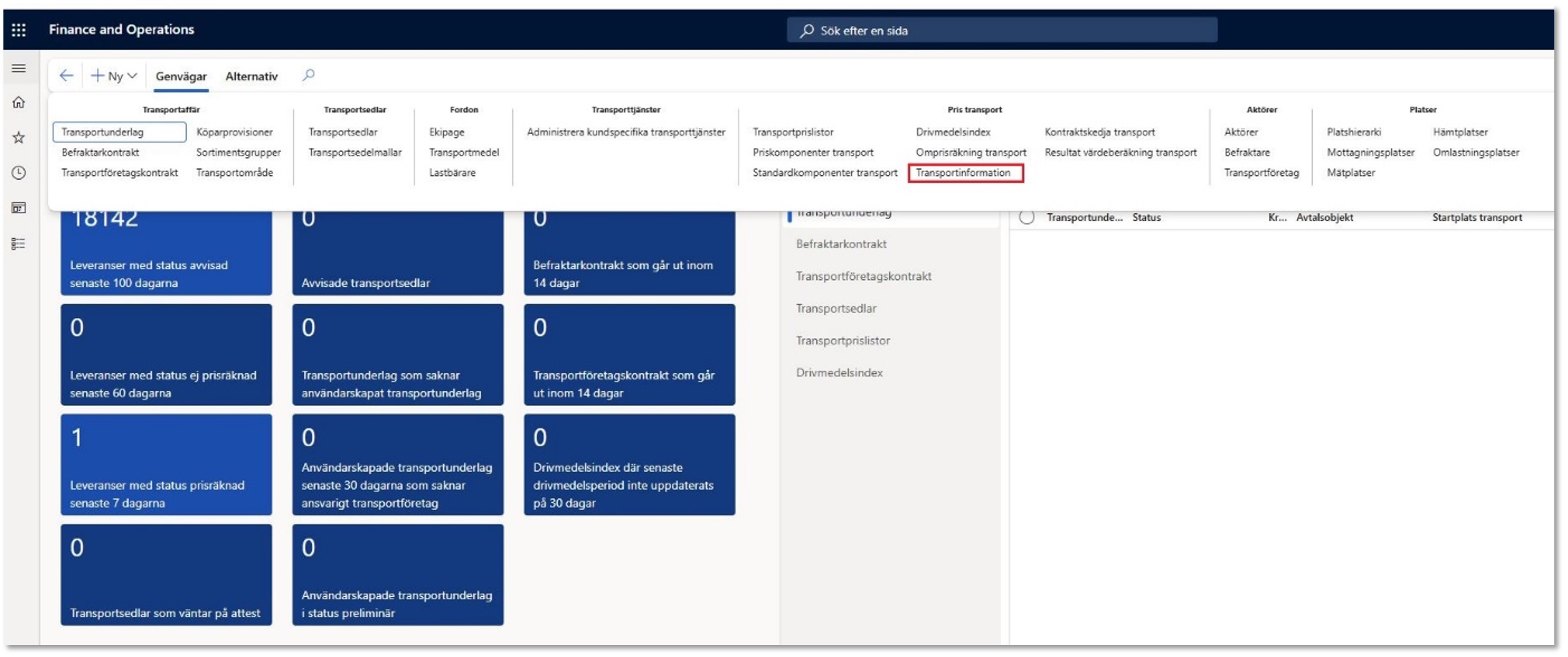Open tile Leveranser med status ej prisräknad
Image resolution: width=1568 pixels, height=657 pixels.
[x=166, y=354]
